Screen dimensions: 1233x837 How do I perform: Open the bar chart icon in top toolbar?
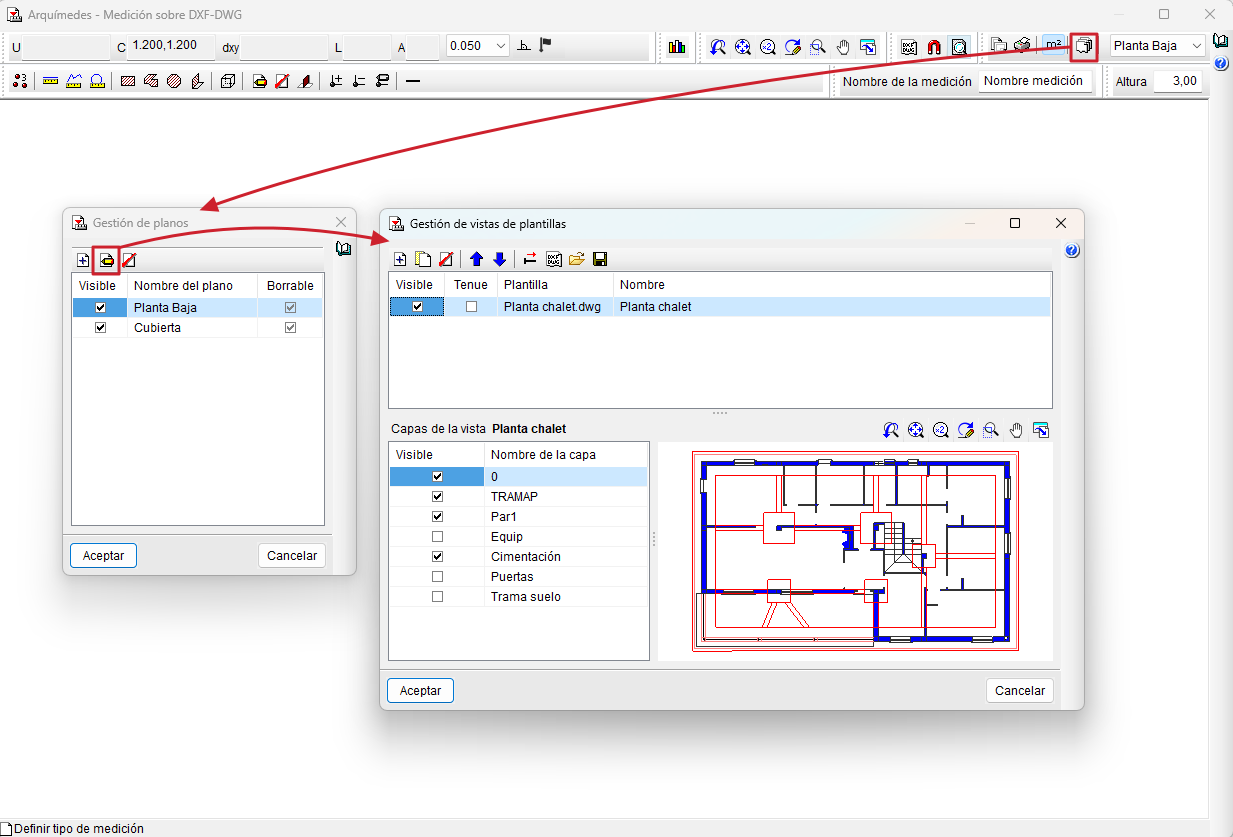(677, 47)
